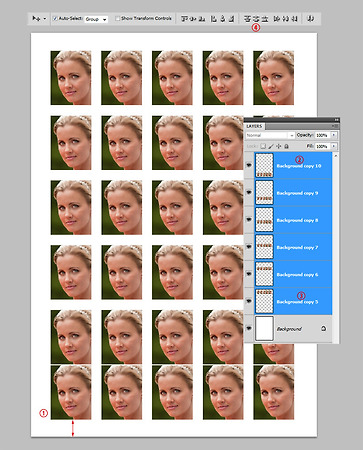The width and height of the screenshot is (363, 450).
Task: Toggle Lock image pixels brush icon
Action: [271, 146]
